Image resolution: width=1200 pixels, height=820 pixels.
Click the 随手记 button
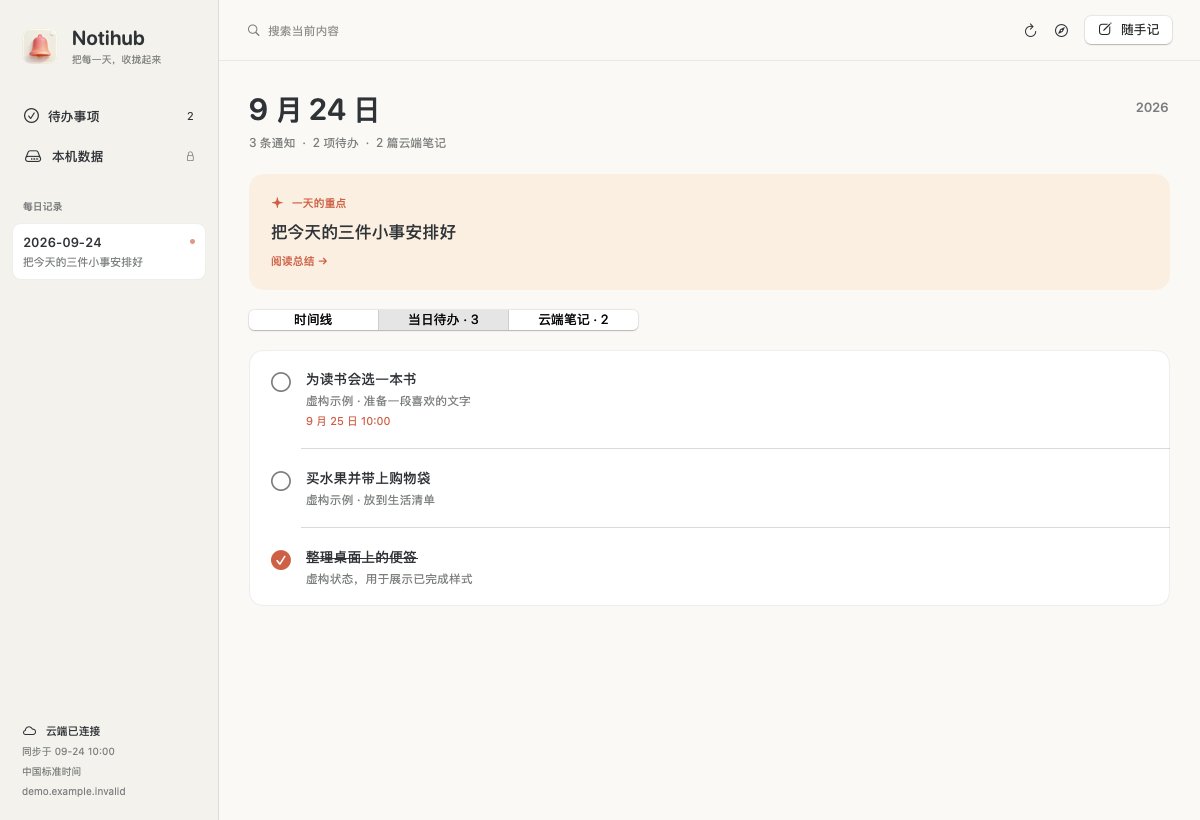click(1128, 30)
